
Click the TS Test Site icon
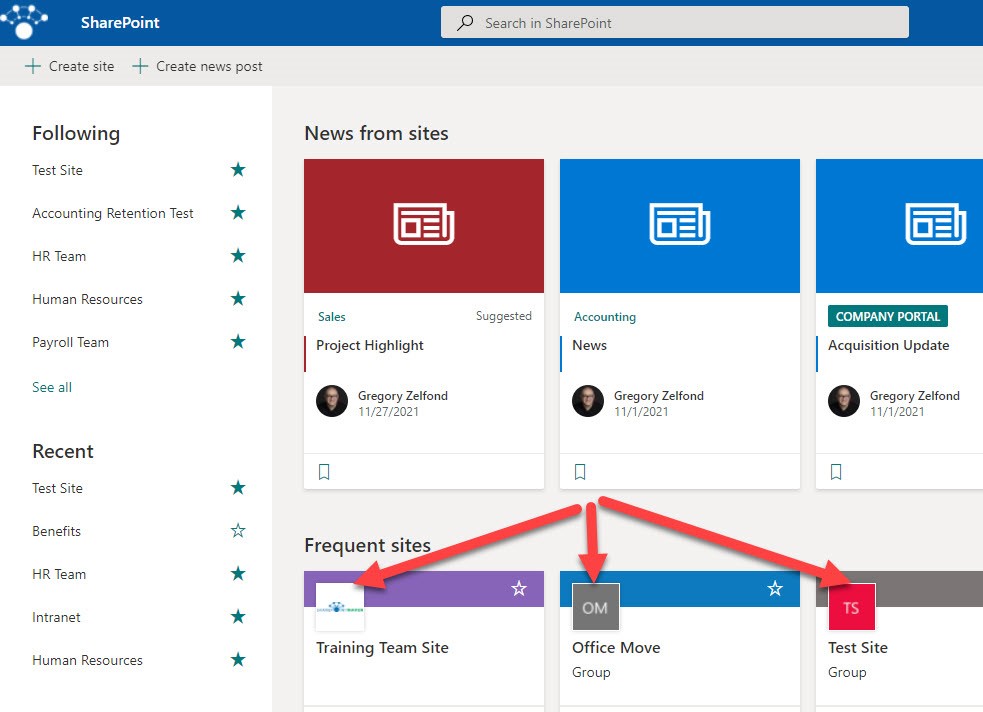click(x=851, y=607)
